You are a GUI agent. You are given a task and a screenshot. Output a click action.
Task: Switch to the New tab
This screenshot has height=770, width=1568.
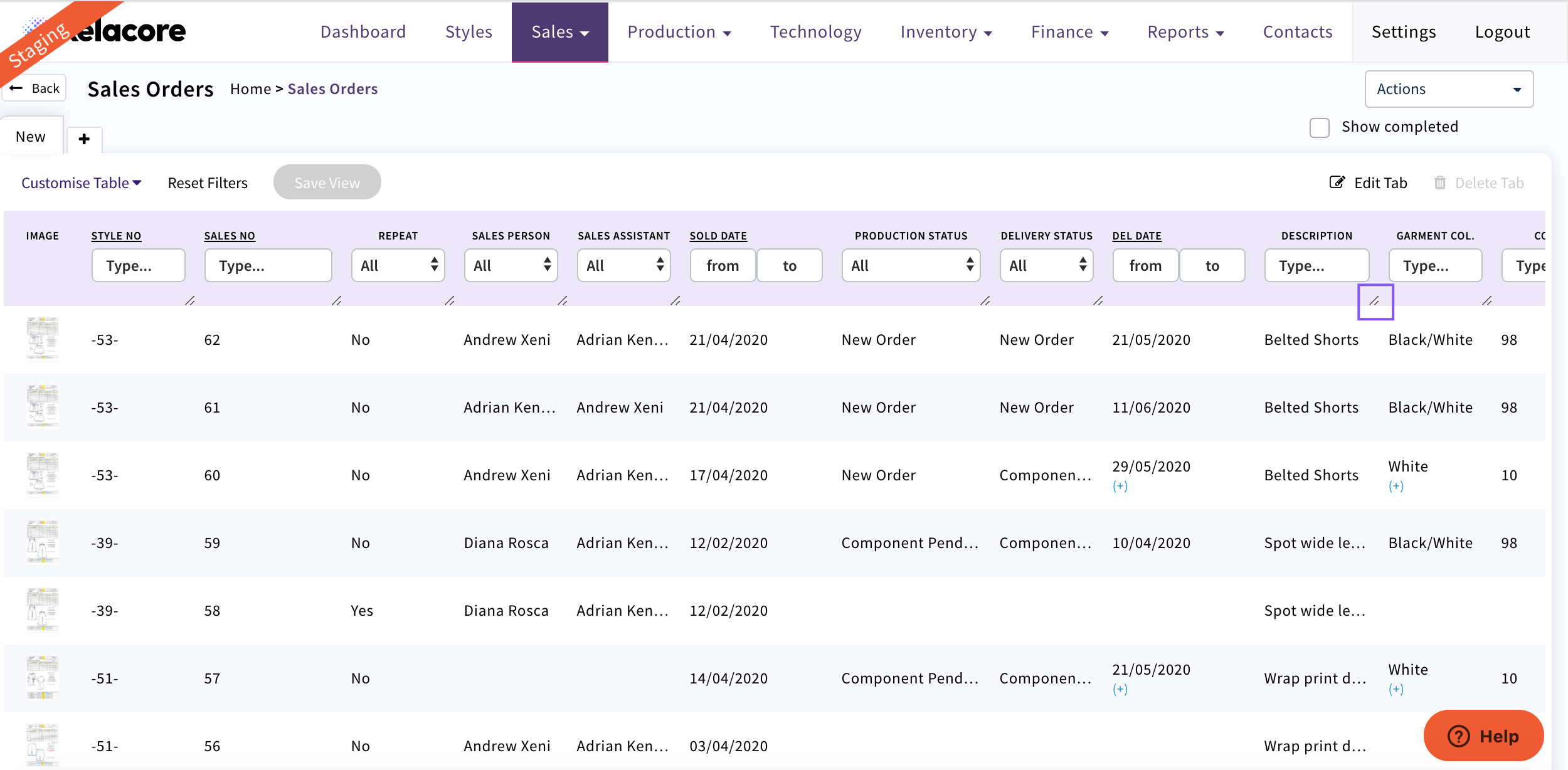[x=31, y=137]
